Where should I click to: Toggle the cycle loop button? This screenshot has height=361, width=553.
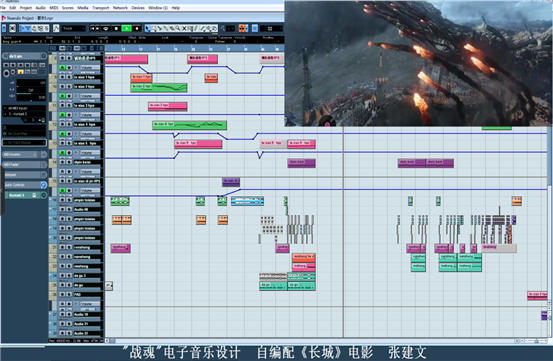[x=105, y=29]
